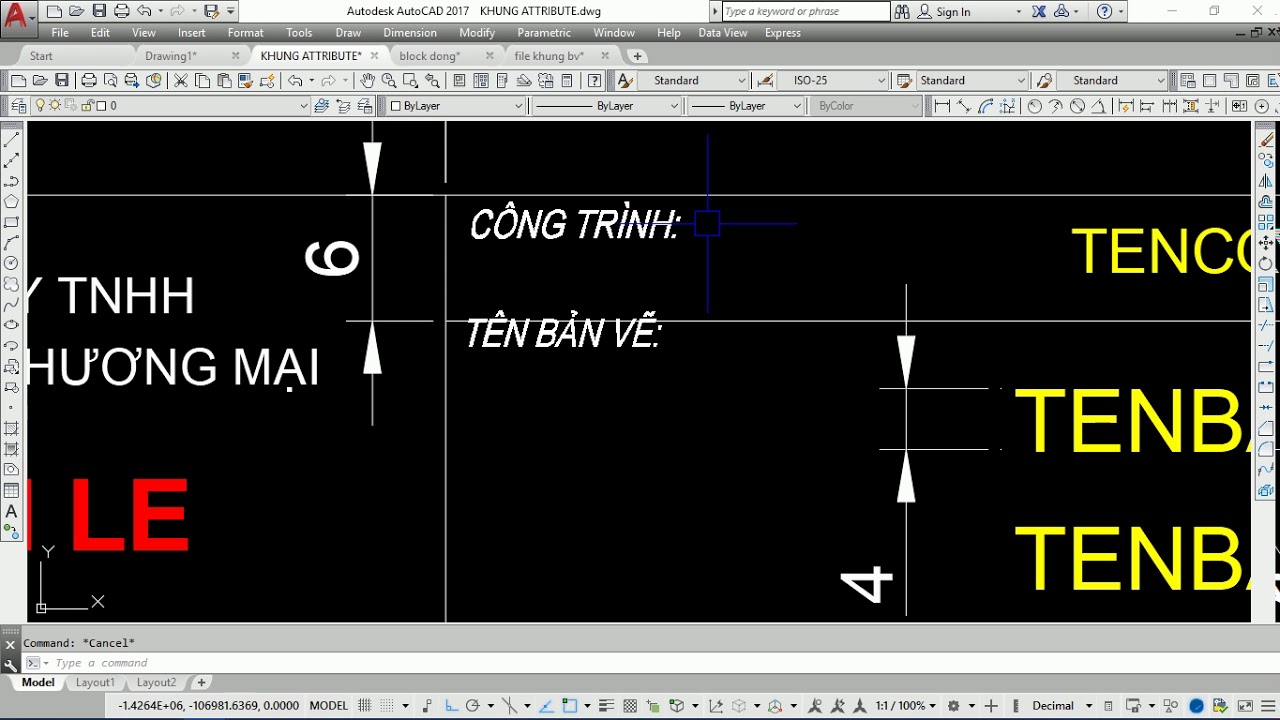Add a new layout with plus button
This screenshot has width=1280, height=720.
[201, 682]
